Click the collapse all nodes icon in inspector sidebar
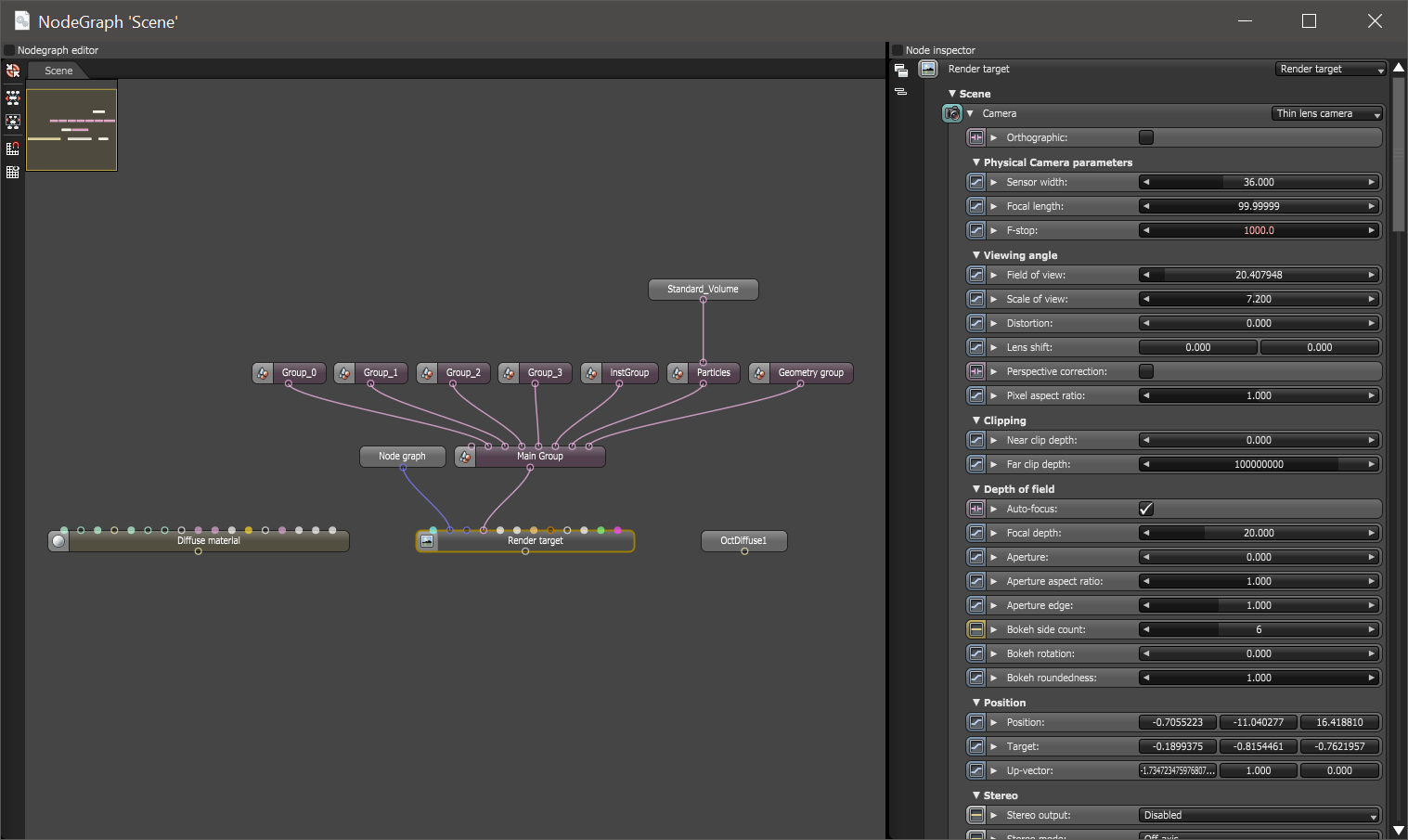Screen dimensions: 1408x840 pyautogui.click(x=900, y=92)
